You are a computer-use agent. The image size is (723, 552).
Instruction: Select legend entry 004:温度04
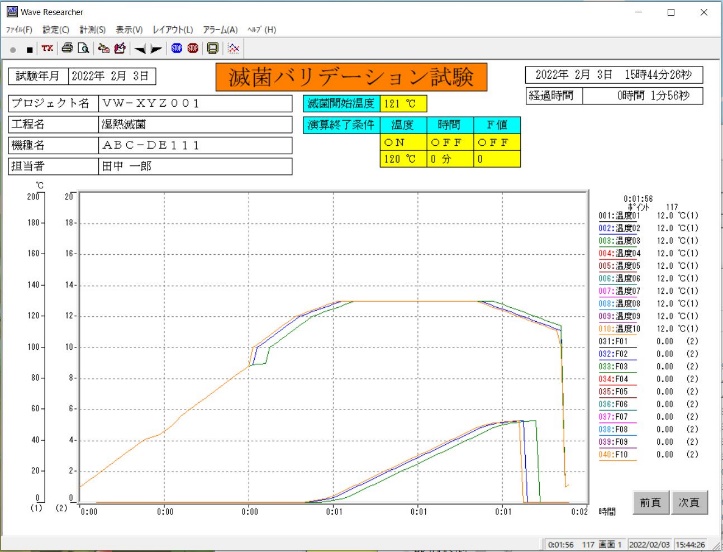click(619, 253)
